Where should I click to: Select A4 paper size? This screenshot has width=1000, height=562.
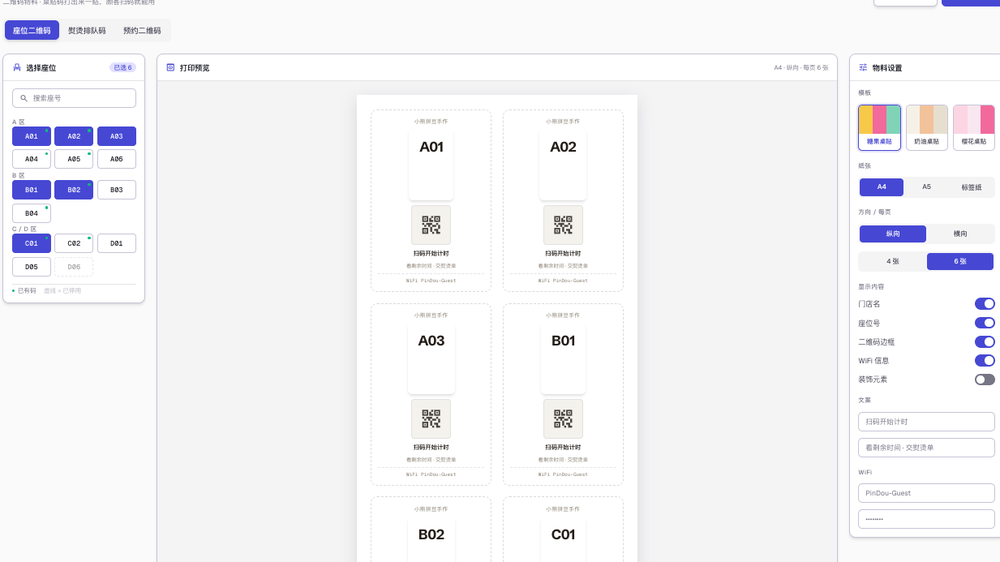[x=881, y=187]
